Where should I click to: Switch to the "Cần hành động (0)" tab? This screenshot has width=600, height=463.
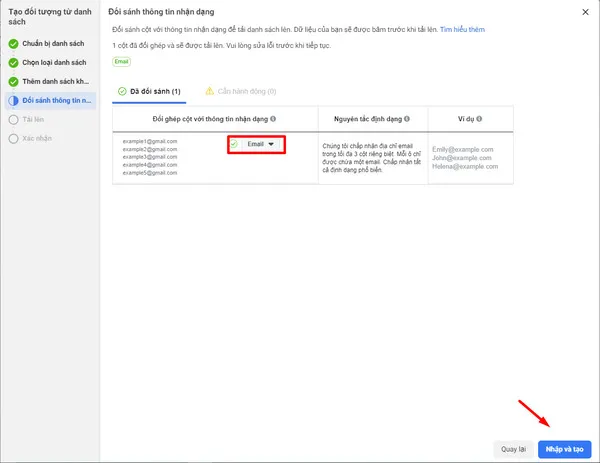[x=240, y=91]
